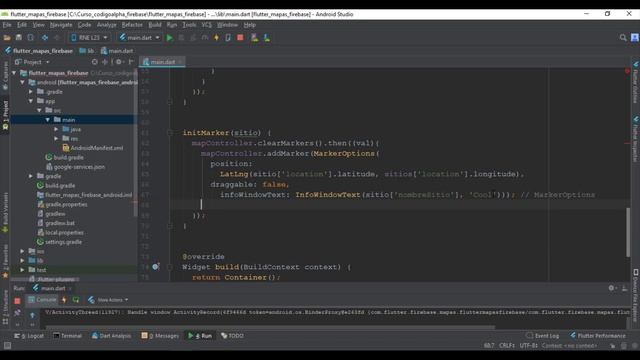Click the red Stop button in main toolbar
Viewport: 640px width, 360px height.
click(240, 38)
